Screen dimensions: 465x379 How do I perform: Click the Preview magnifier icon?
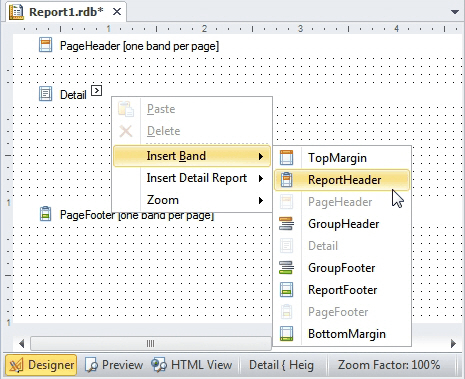click(91, 365)
